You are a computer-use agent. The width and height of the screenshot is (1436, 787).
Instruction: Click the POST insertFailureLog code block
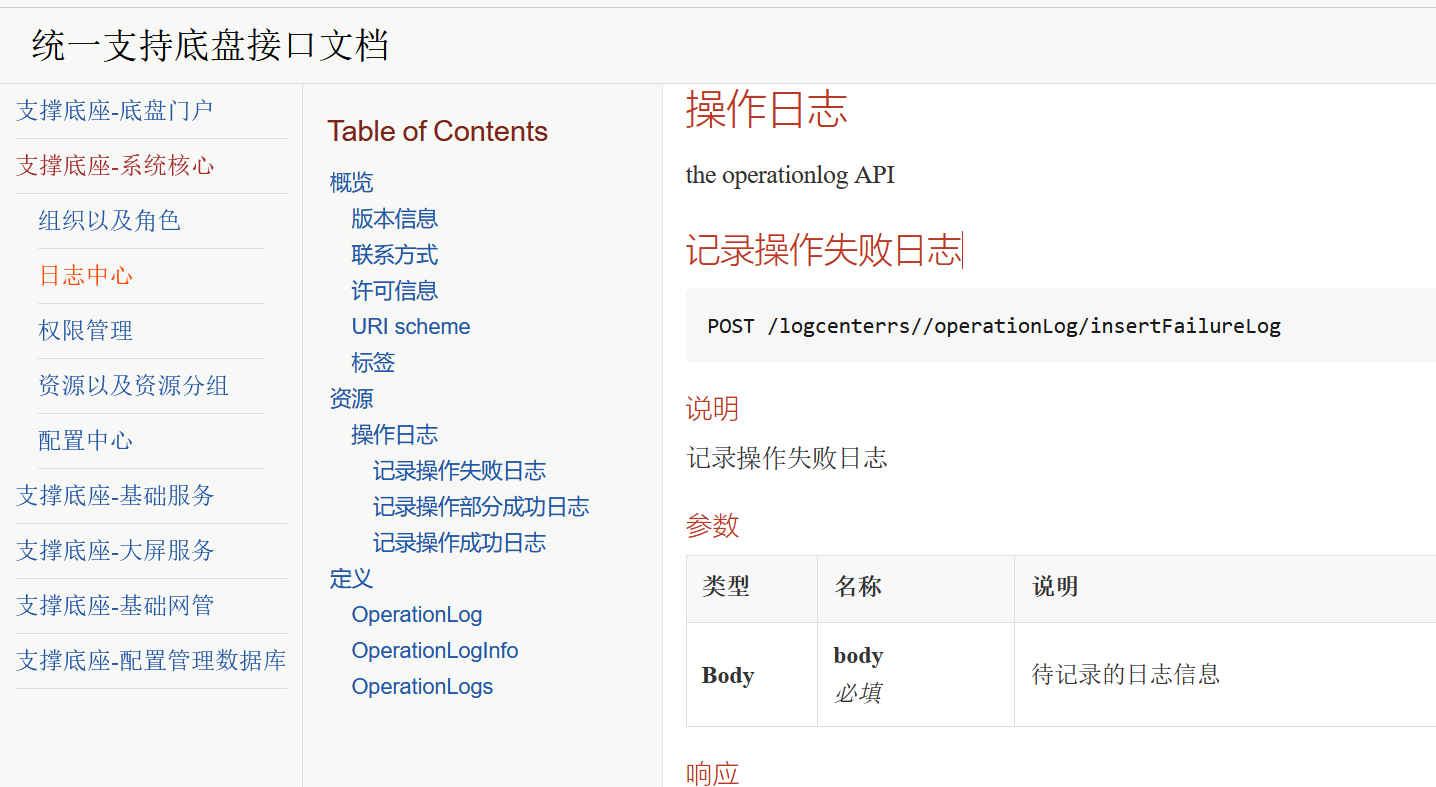[993, 326]
